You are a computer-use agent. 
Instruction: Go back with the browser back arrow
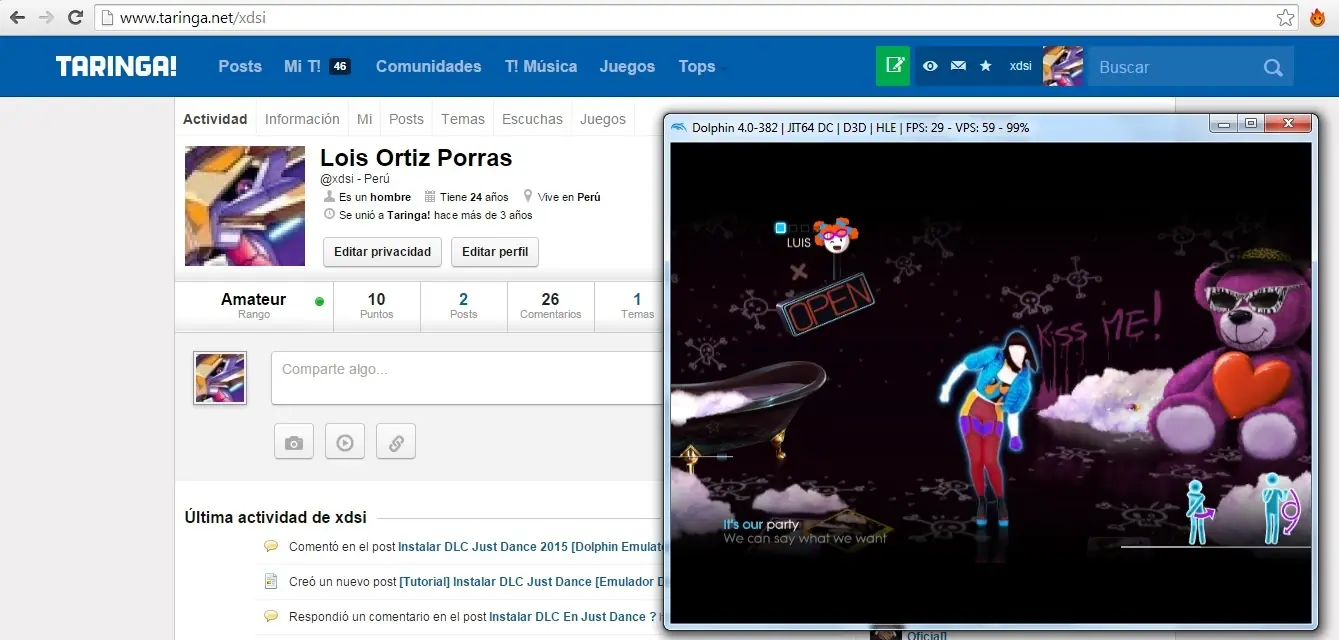click(17, 17)
